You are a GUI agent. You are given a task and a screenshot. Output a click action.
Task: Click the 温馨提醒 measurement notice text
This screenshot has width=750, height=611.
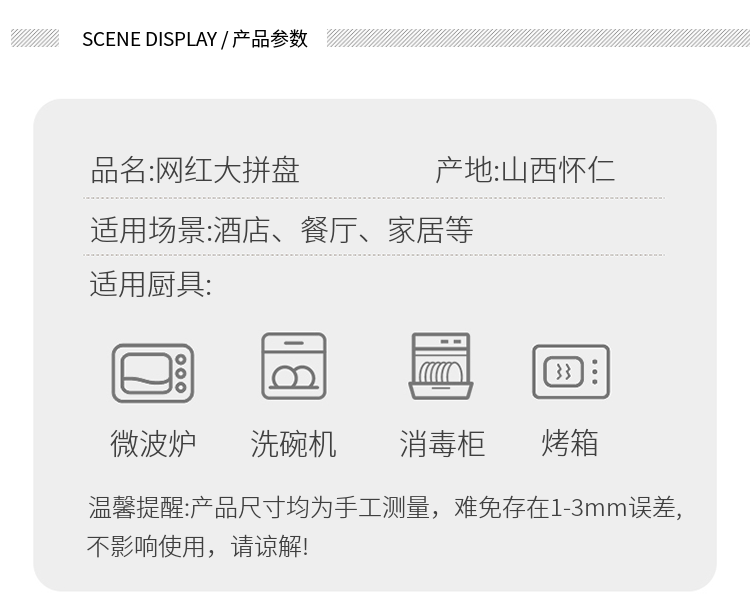point(386,508)
